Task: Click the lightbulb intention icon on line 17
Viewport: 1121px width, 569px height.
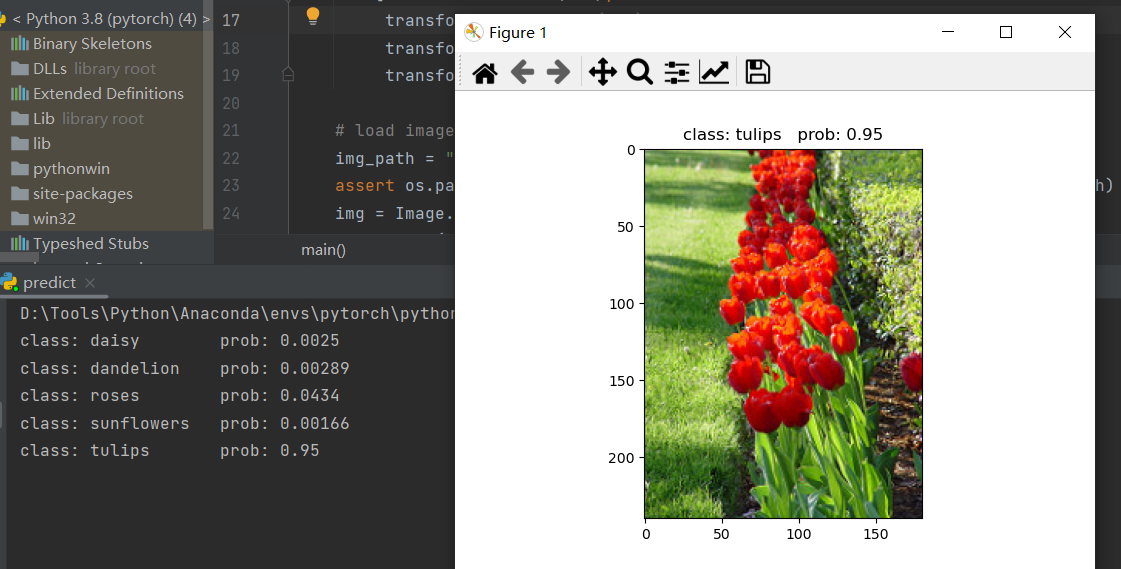Action: 312,16
